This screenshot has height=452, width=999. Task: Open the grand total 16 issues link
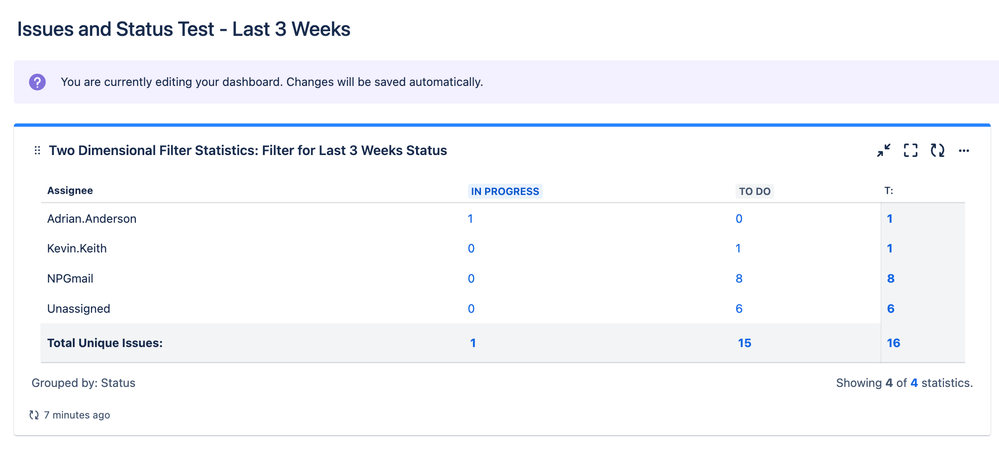tap(893, 343)
